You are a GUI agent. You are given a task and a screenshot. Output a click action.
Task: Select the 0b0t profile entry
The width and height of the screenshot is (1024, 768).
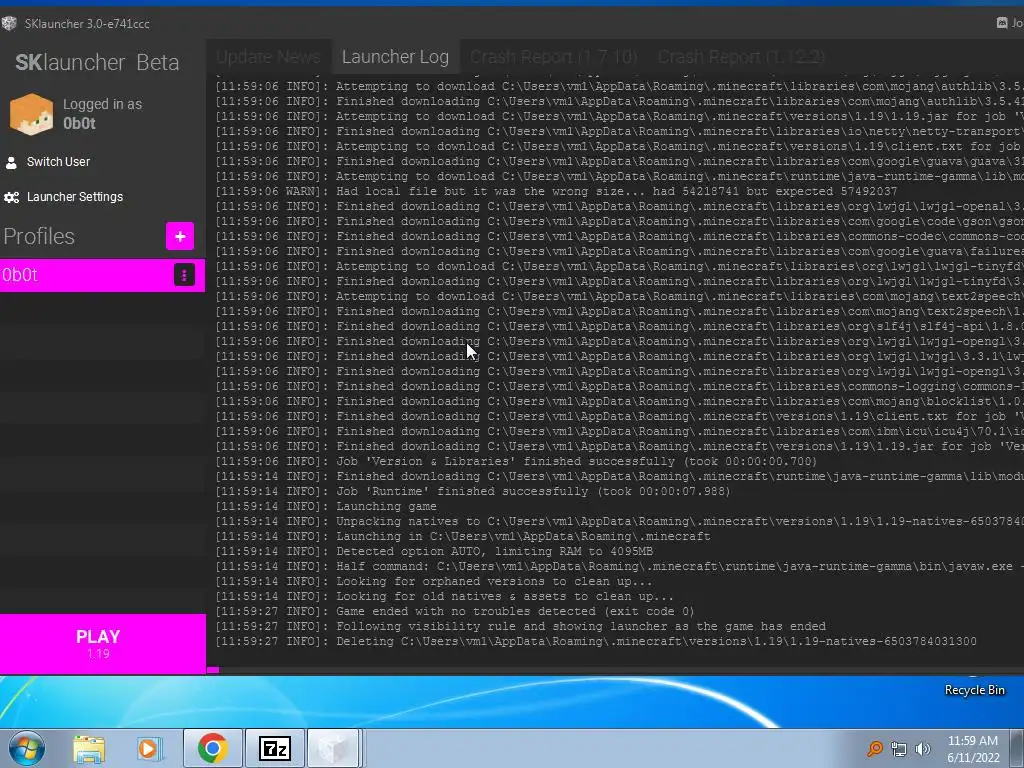(x=102, y=275)
